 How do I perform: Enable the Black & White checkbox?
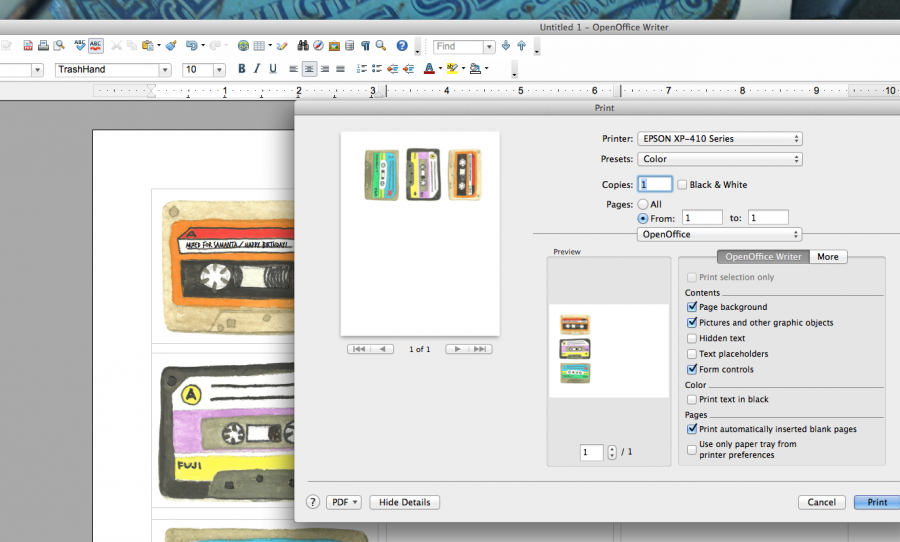coord(682,185)
